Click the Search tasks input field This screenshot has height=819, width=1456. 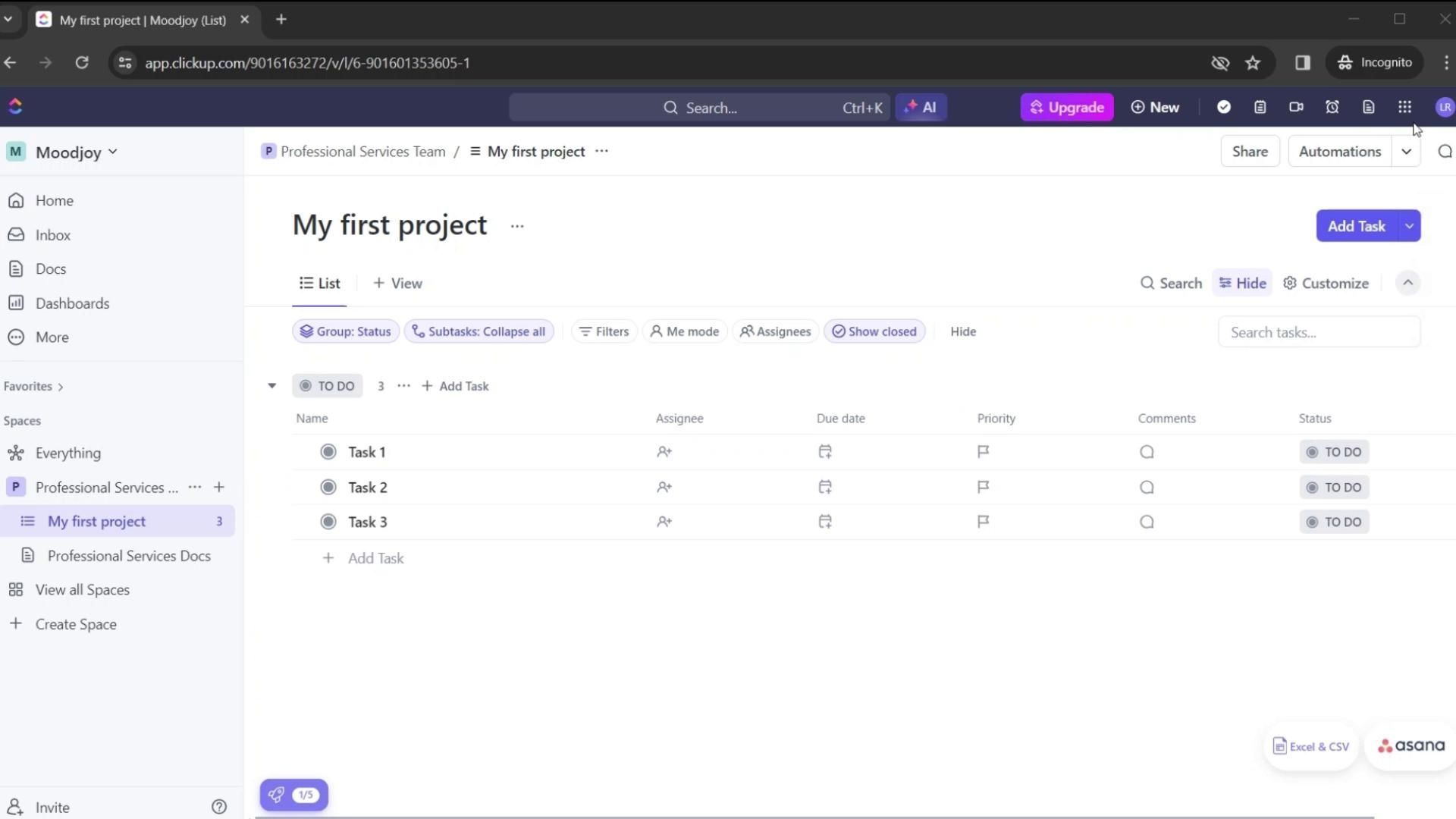tap(1319, 332)
